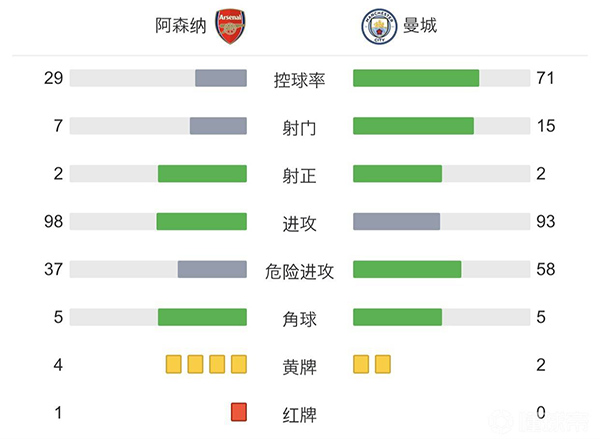Click Arsenal's 进攻 attacks bar
The image size is (600, 439).
pos(201,222)
